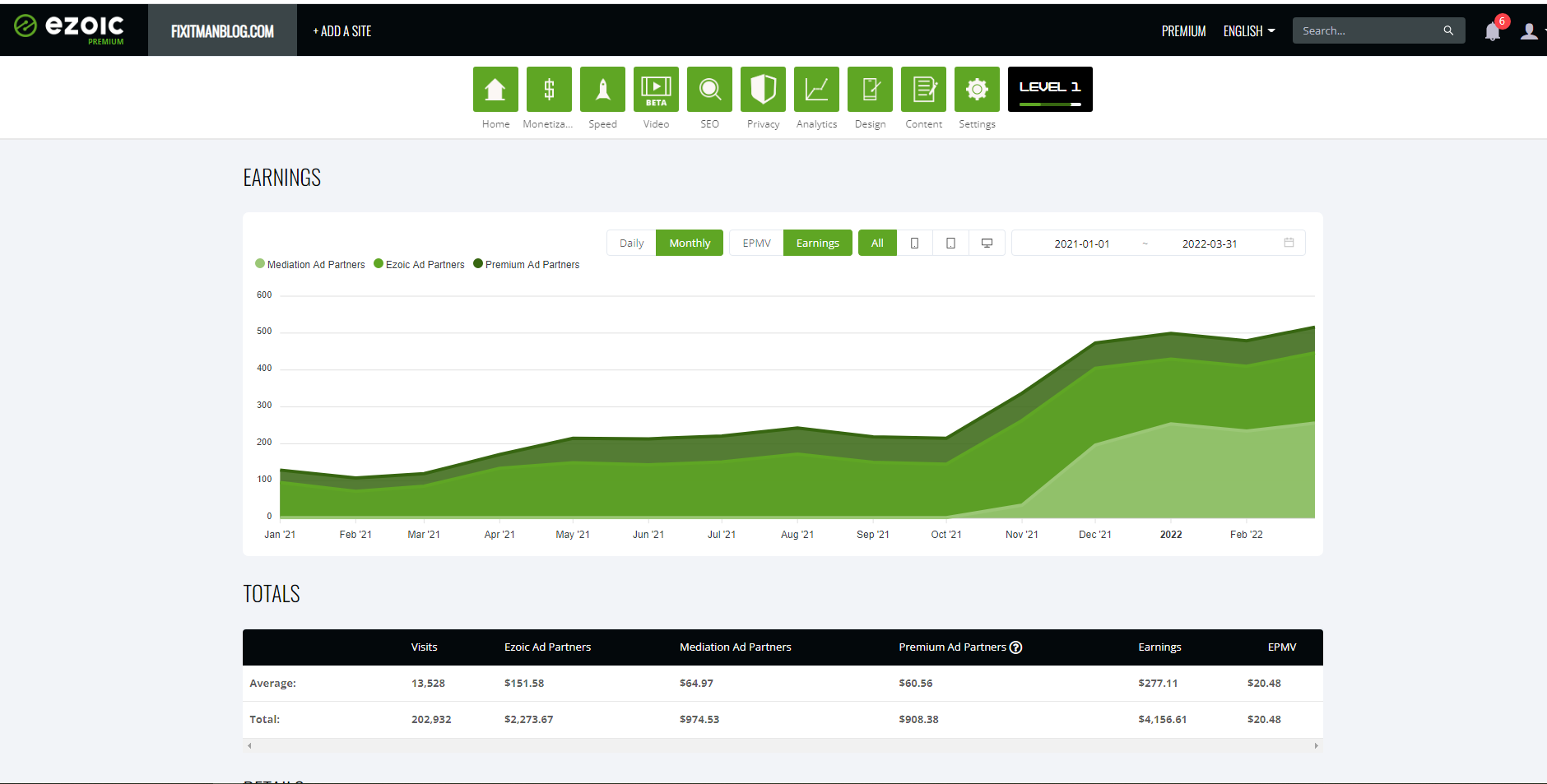Show help for Premium Ad Partners
The image size is (1547, 784).
click(1016, 647)
